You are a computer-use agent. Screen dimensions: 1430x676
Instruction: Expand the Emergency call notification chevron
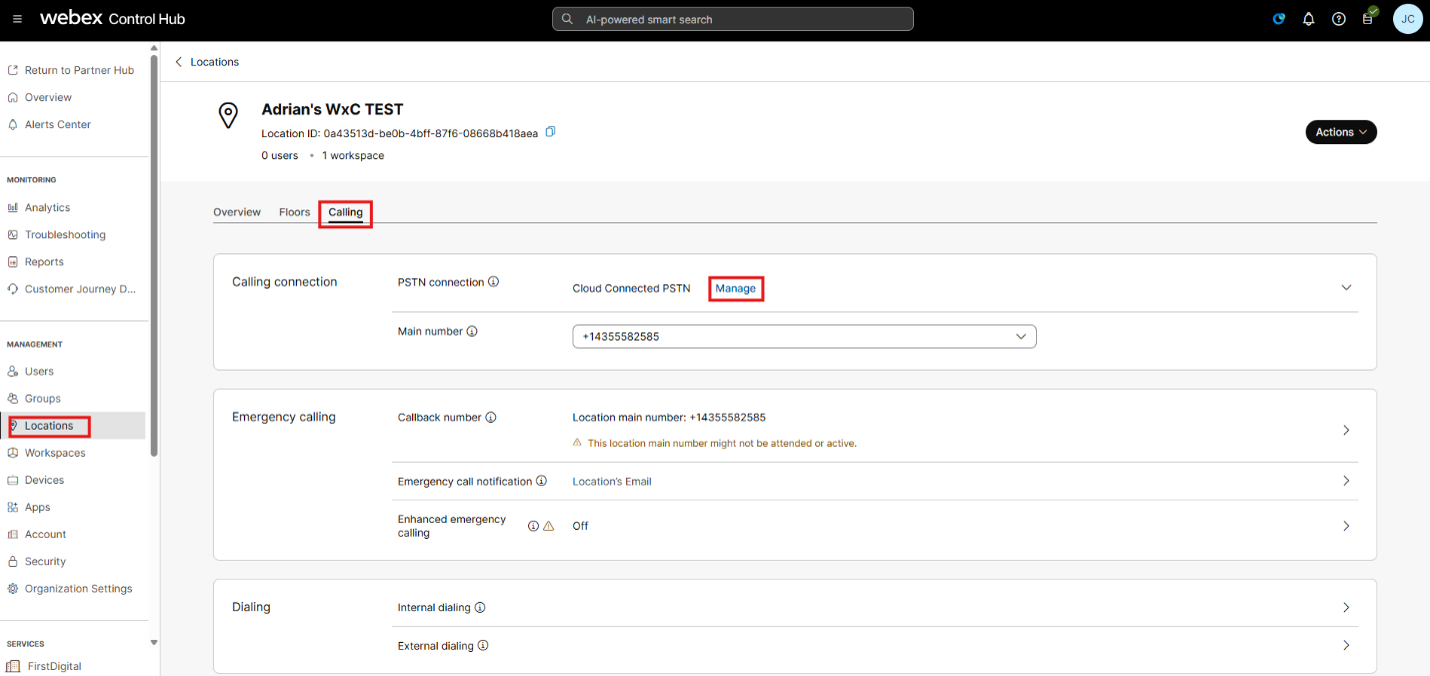1346,481
